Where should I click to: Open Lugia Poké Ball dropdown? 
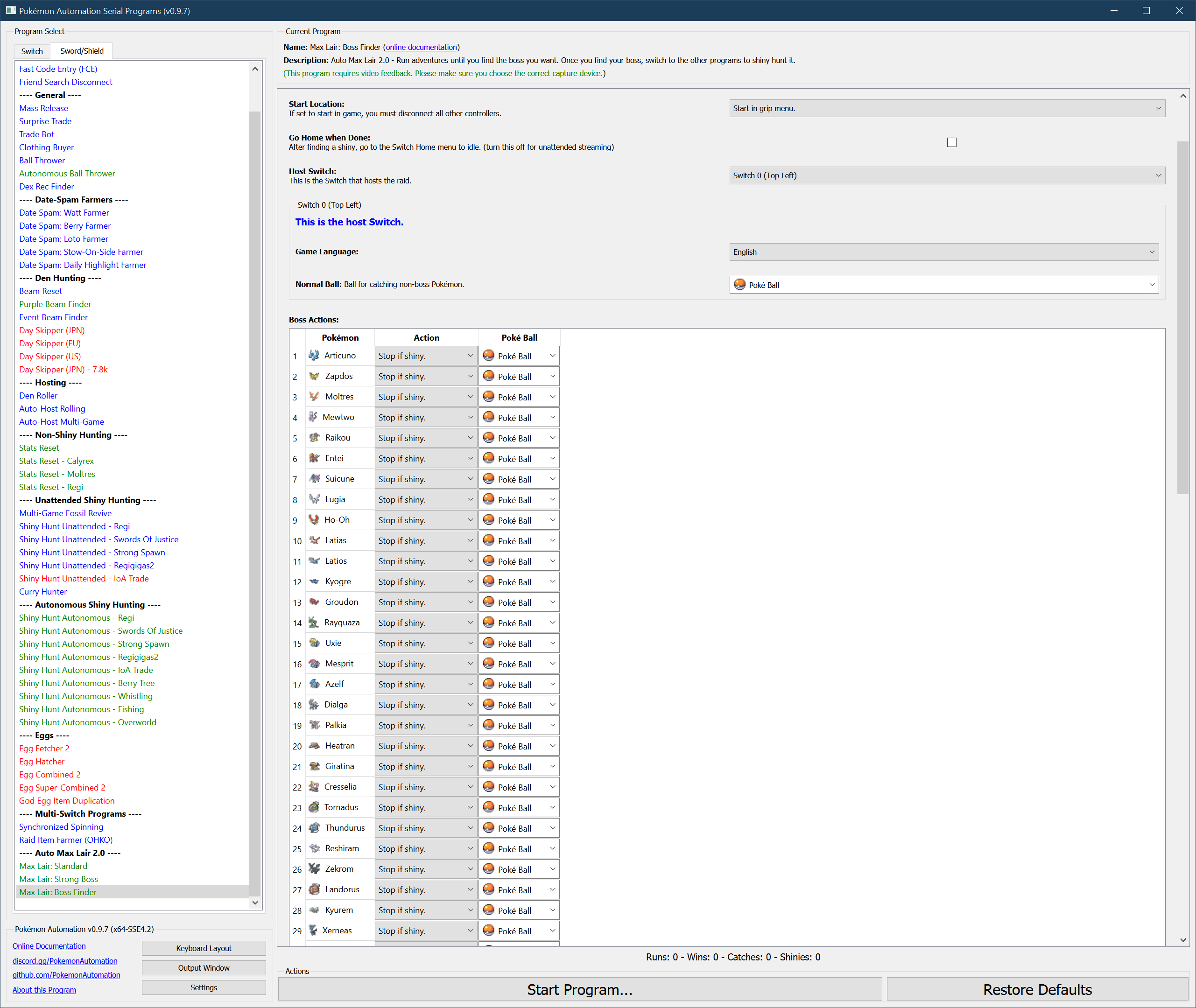coord(519,500)
